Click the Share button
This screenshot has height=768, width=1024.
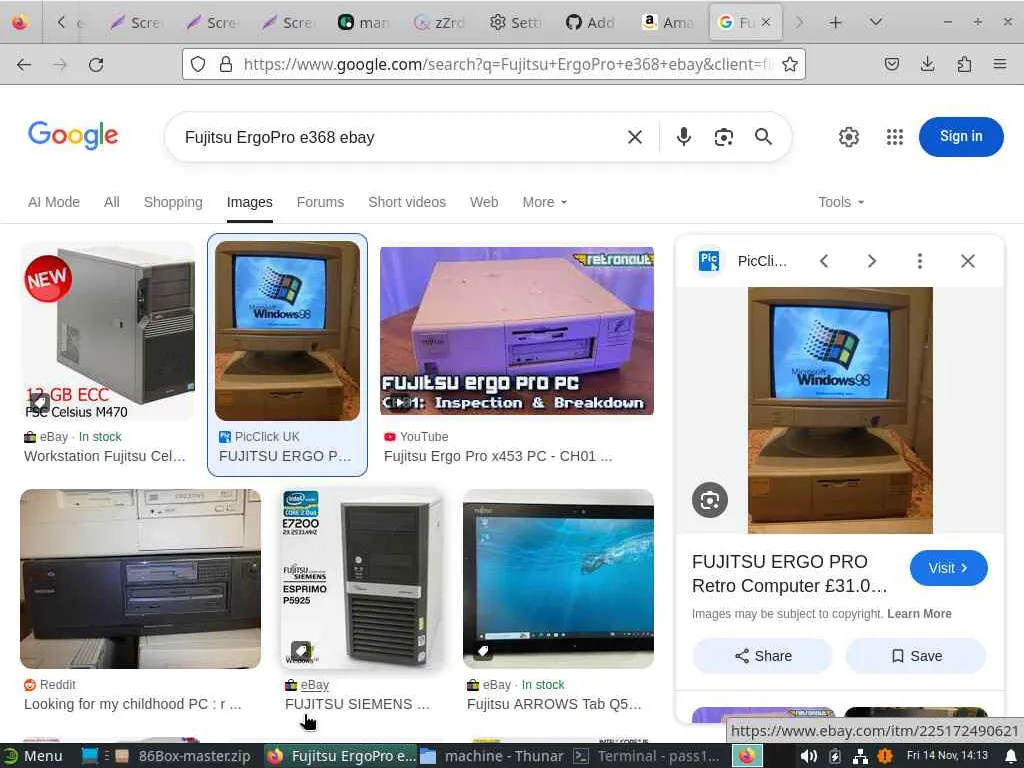coord(763,656)
